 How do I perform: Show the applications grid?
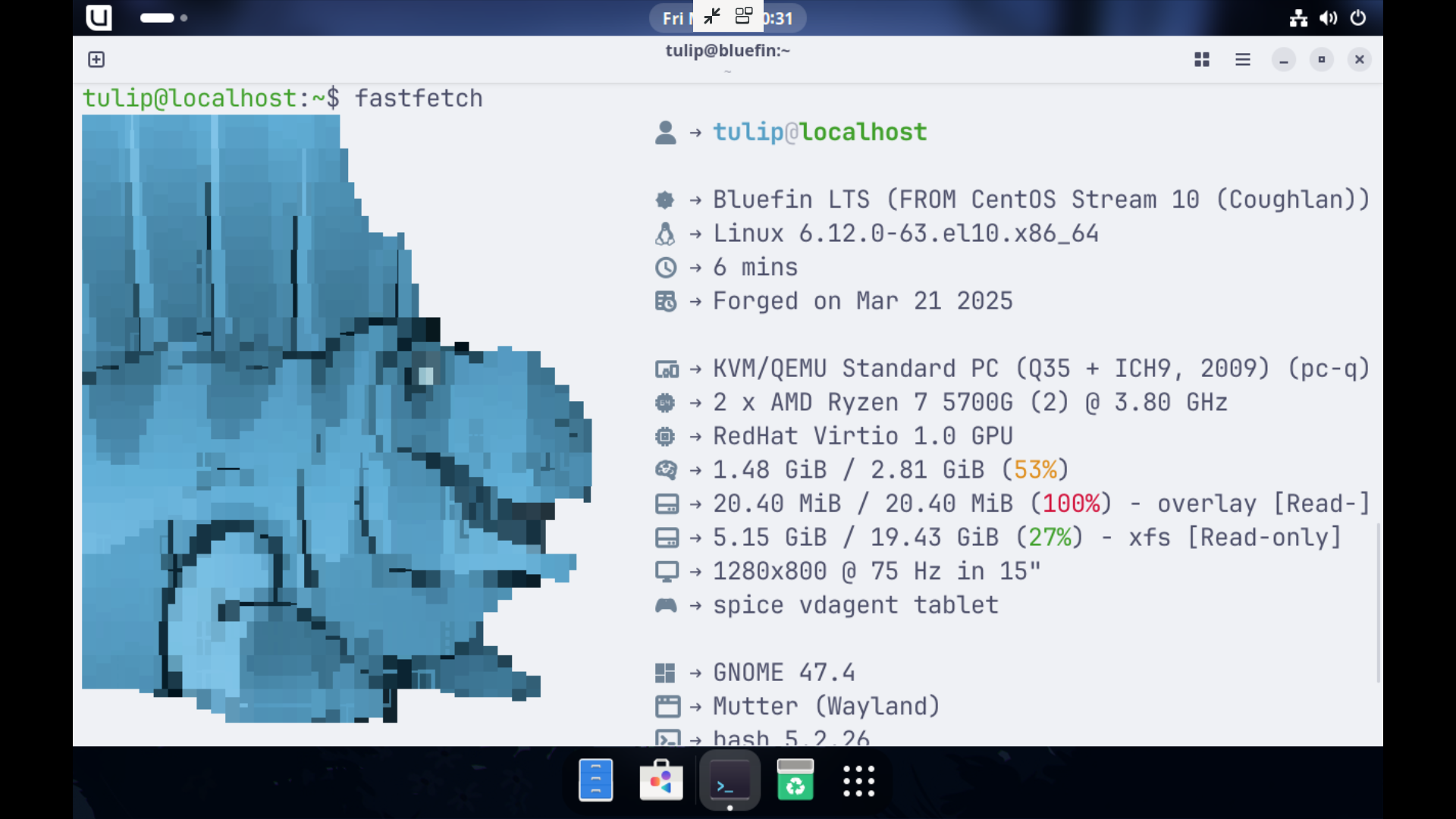click(x=859, y=780)
